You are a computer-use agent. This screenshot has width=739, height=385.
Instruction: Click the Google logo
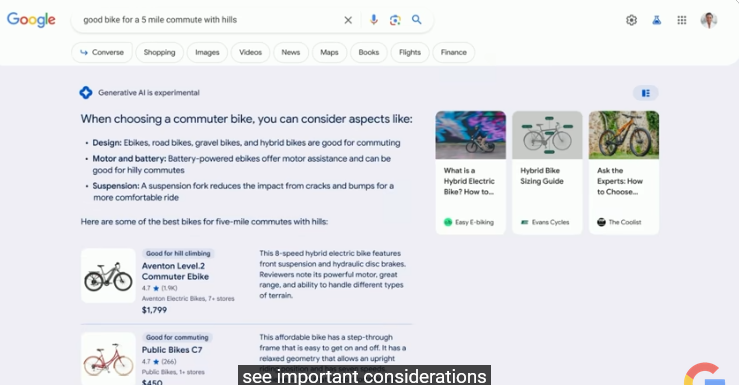[x=31, y=20]
